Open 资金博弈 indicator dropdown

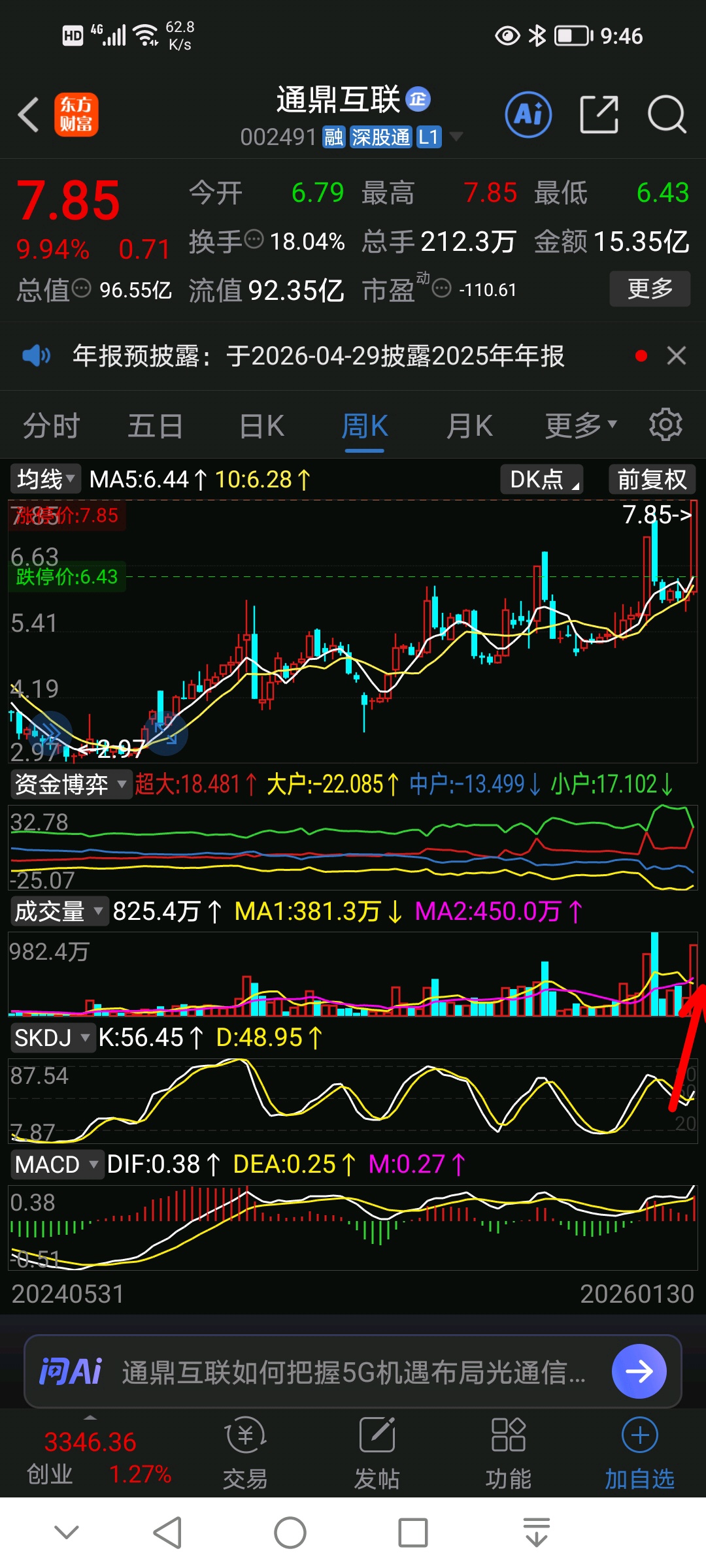(71, 783)
